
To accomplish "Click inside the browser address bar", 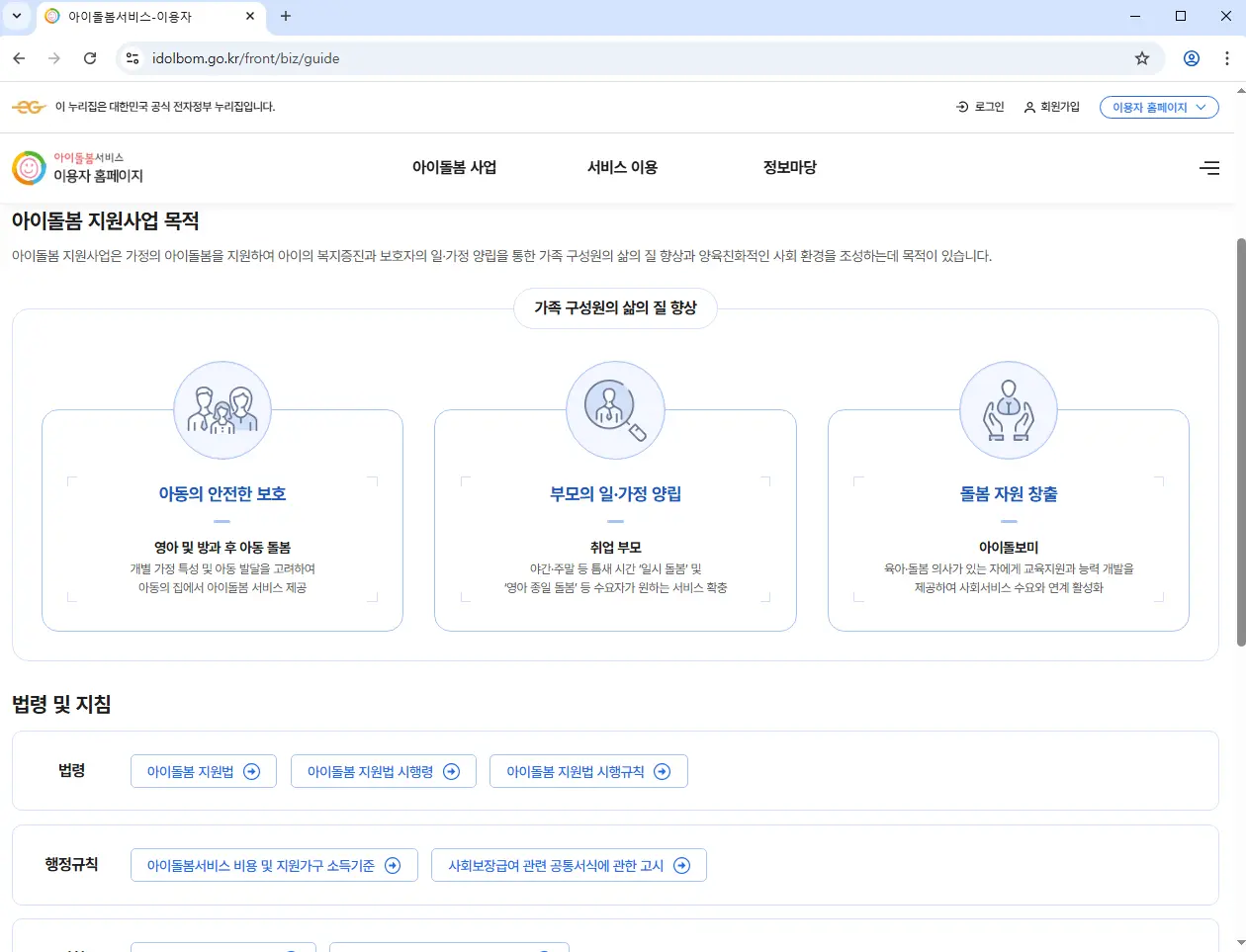I will 396,58.
